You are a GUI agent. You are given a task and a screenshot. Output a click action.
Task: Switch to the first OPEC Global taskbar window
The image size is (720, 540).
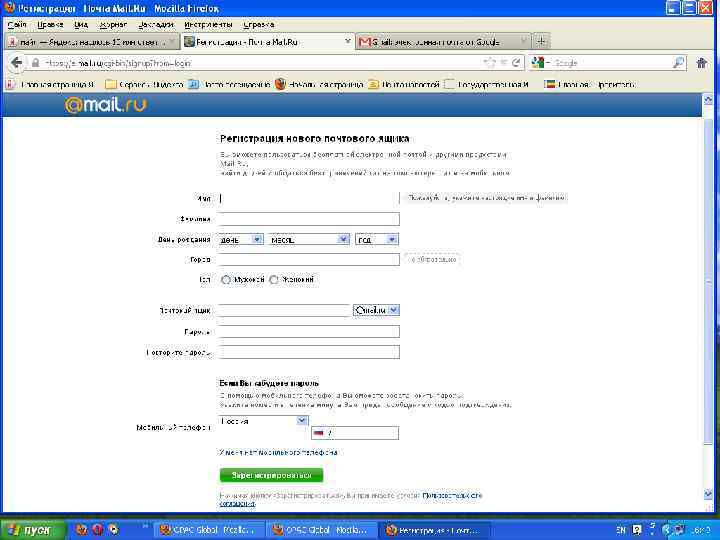click(x=209, y=530)
